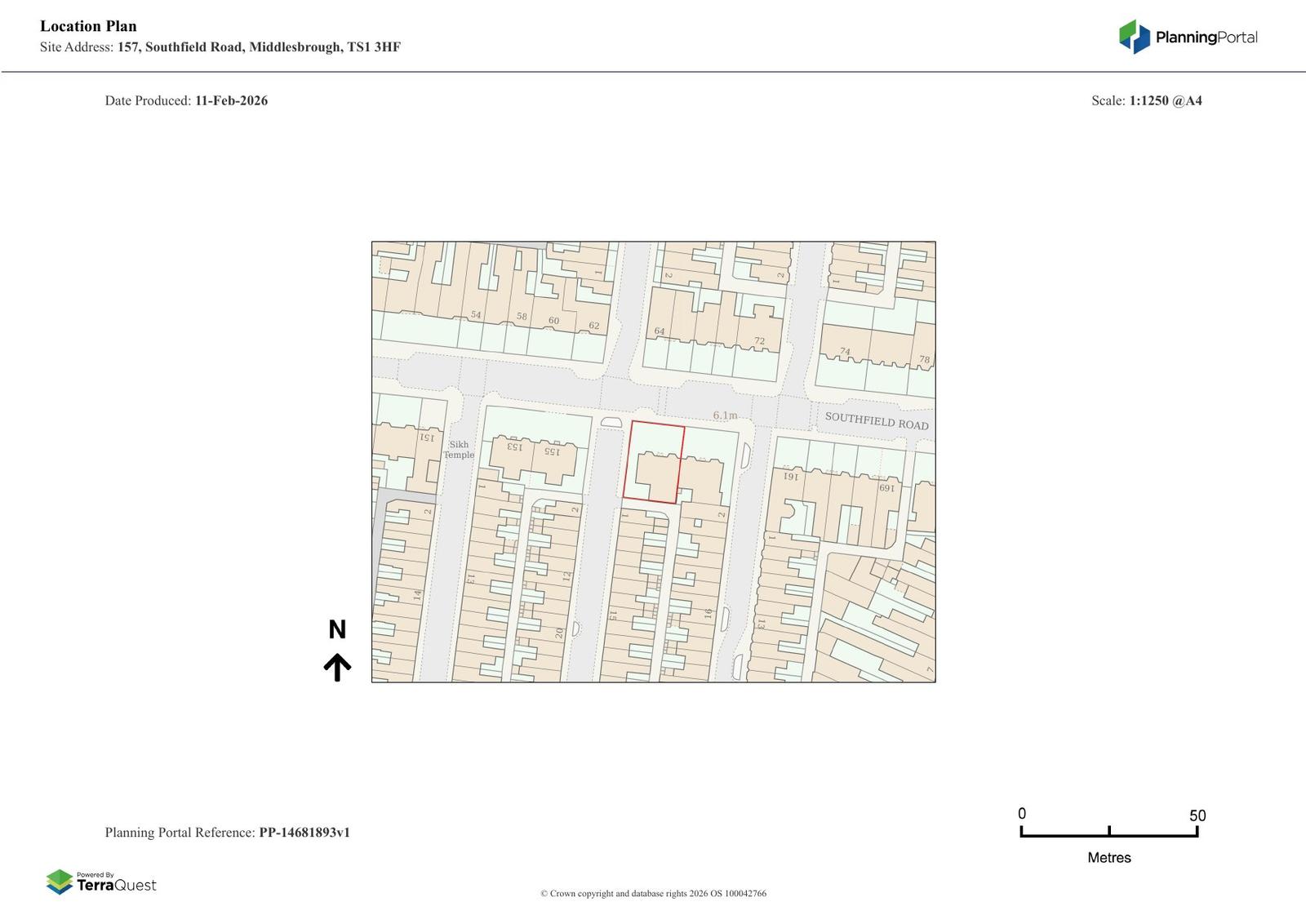Viewport: 1306px width, 924px height.
Task: Click house number 155 on the map
Action: pos(552,451)
